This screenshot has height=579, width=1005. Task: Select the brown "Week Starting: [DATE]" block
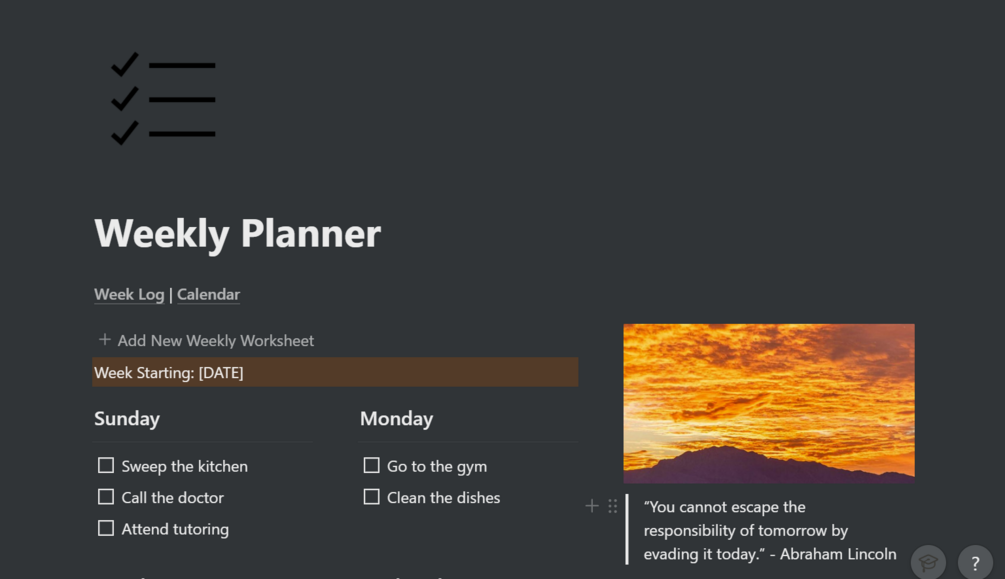click(335, 373)
